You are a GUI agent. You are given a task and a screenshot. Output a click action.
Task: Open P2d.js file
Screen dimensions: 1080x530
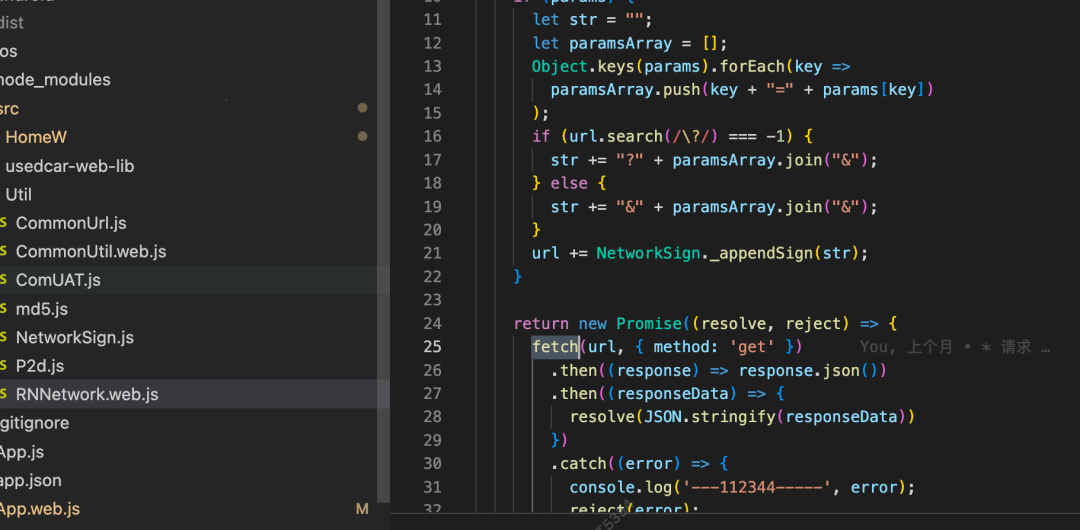(x=40, y=366)
